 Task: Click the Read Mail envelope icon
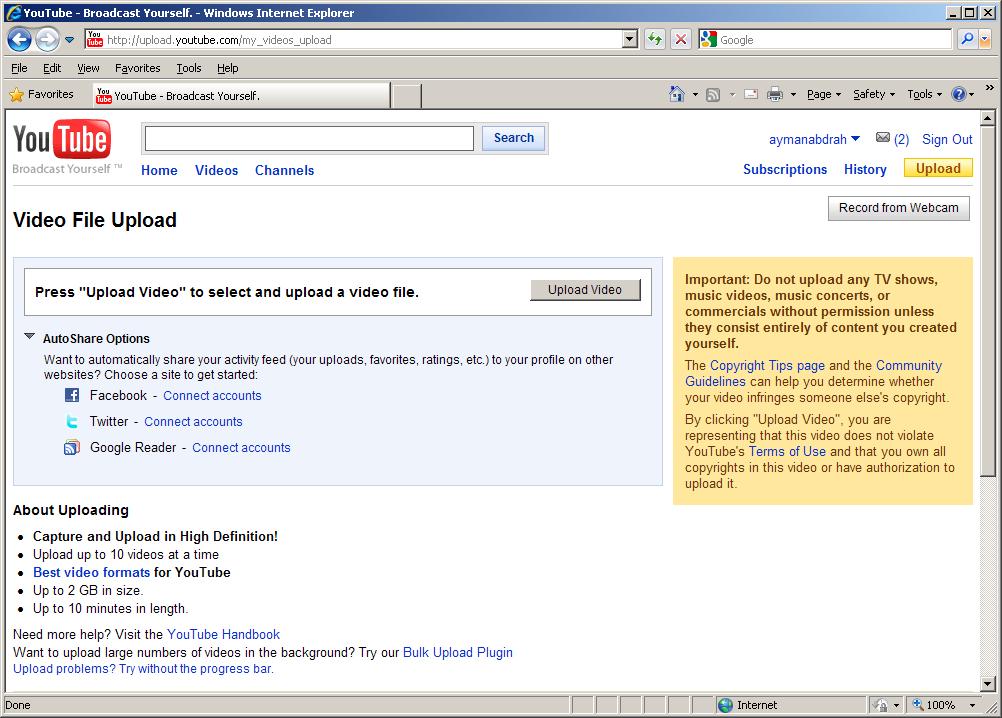(752, 95)
